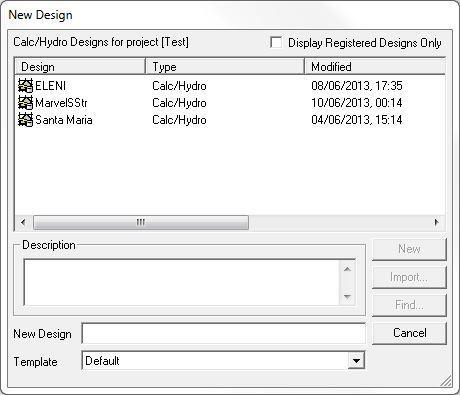Click Calc/Hydro type in ELENI row

tap(179, 86)
